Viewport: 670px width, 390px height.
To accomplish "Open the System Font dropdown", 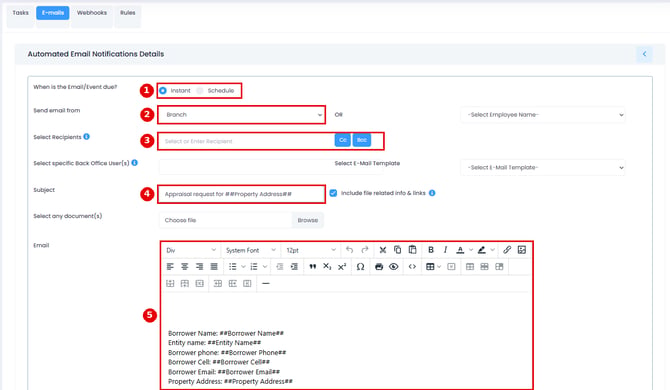I will point(250,250).
